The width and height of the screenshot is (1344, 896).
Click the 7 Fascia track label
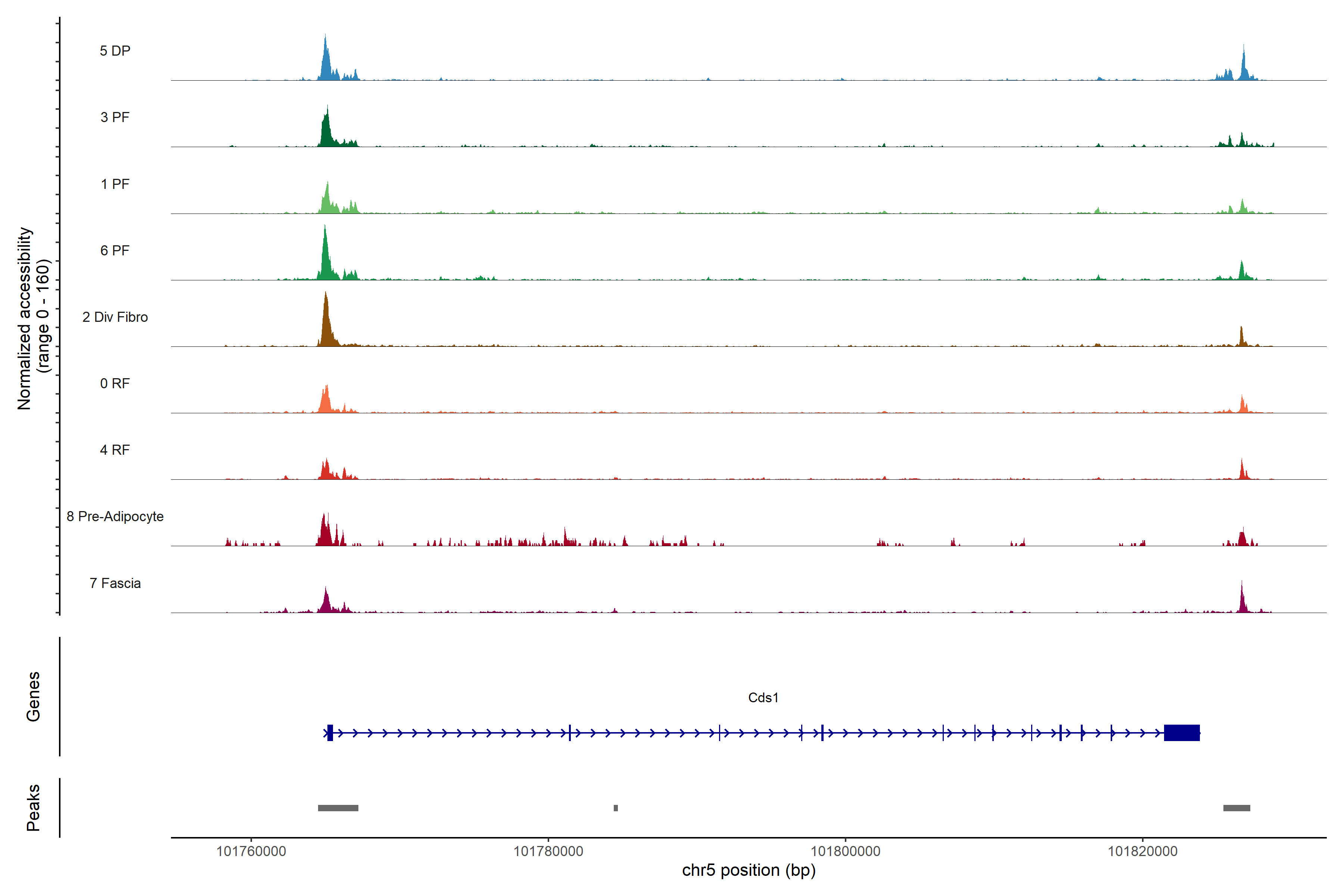(115, 583)
